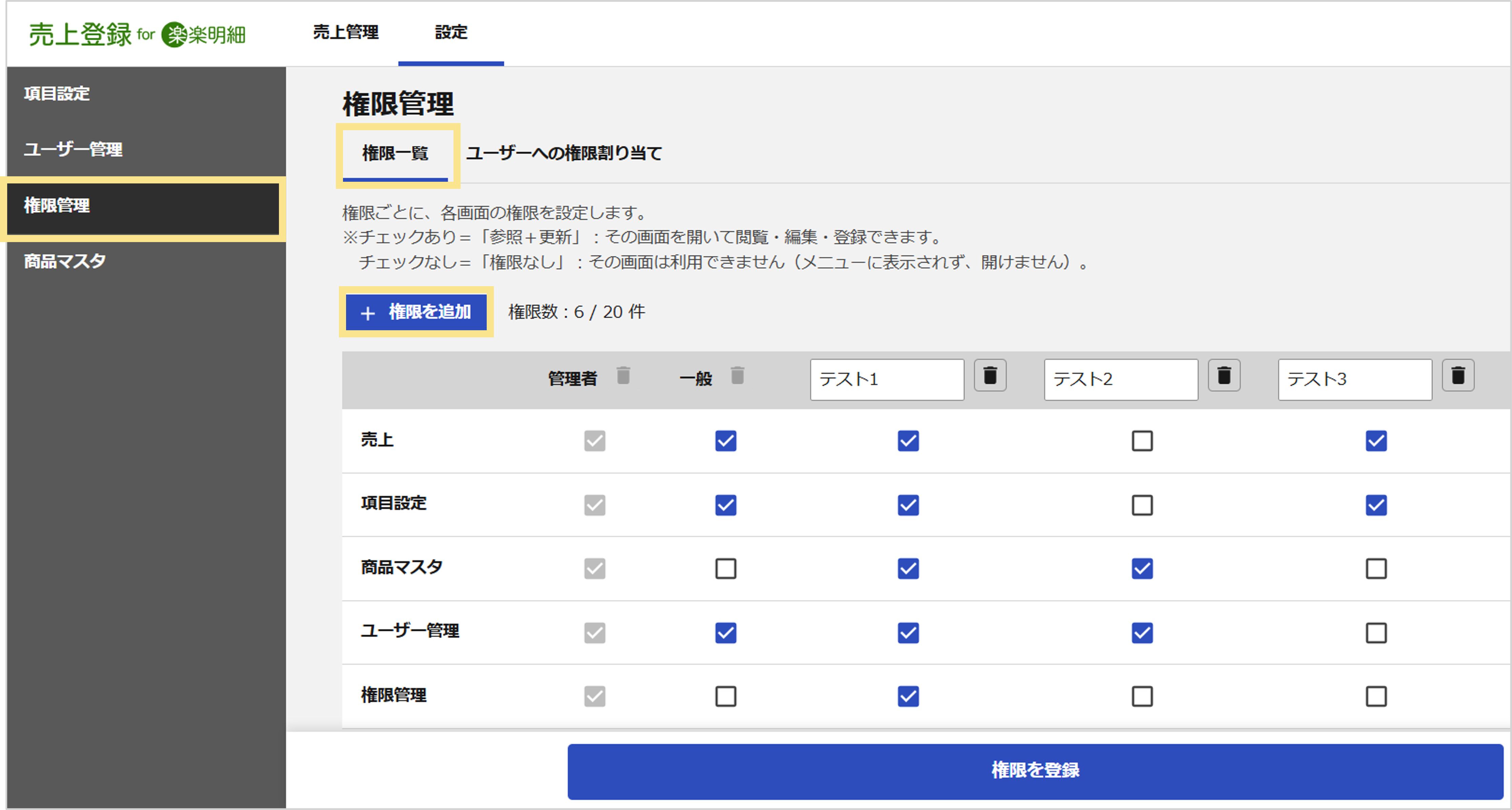Click the 権限管理 row label in table
Viewport: 1512px width, 810px height.
point(393,695)
